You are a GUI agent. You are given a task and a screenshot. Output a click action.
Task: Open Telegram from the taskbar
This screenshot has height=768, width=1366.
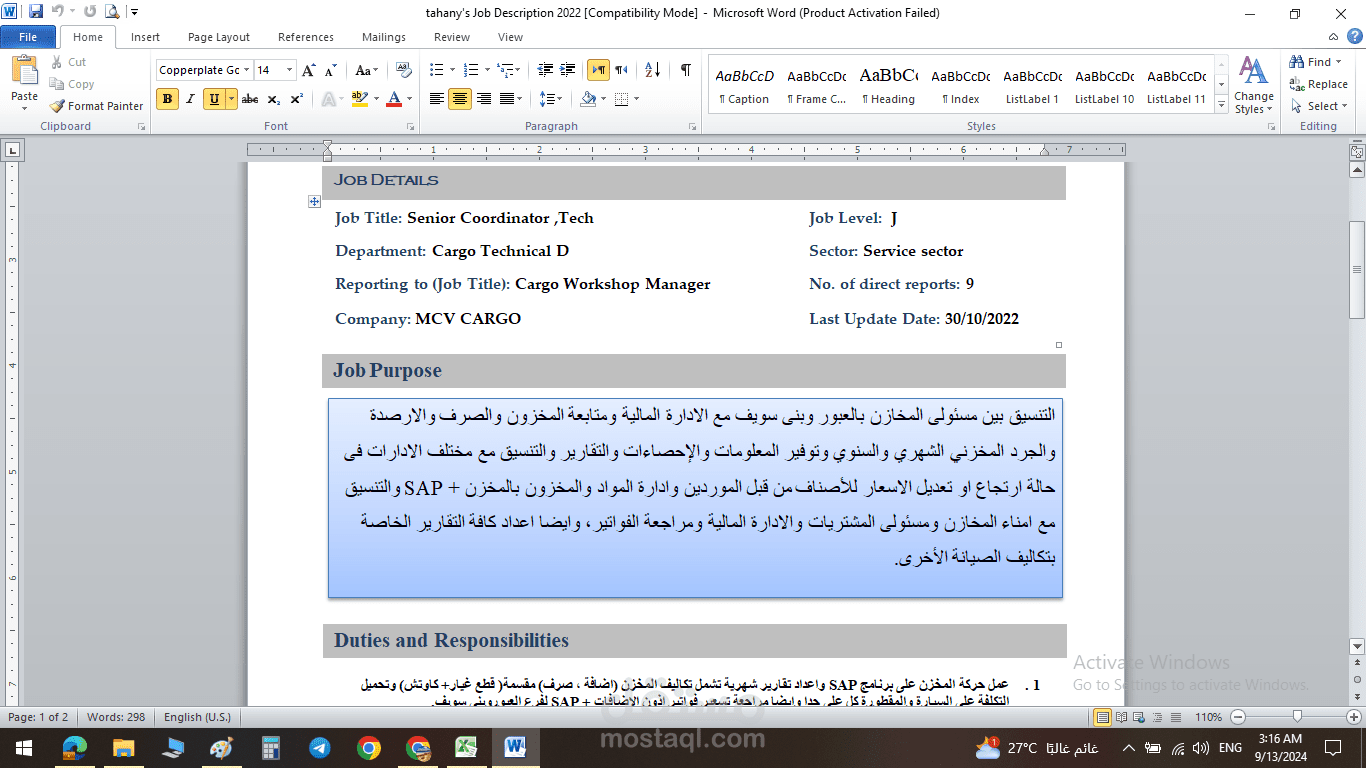[320, 747]
